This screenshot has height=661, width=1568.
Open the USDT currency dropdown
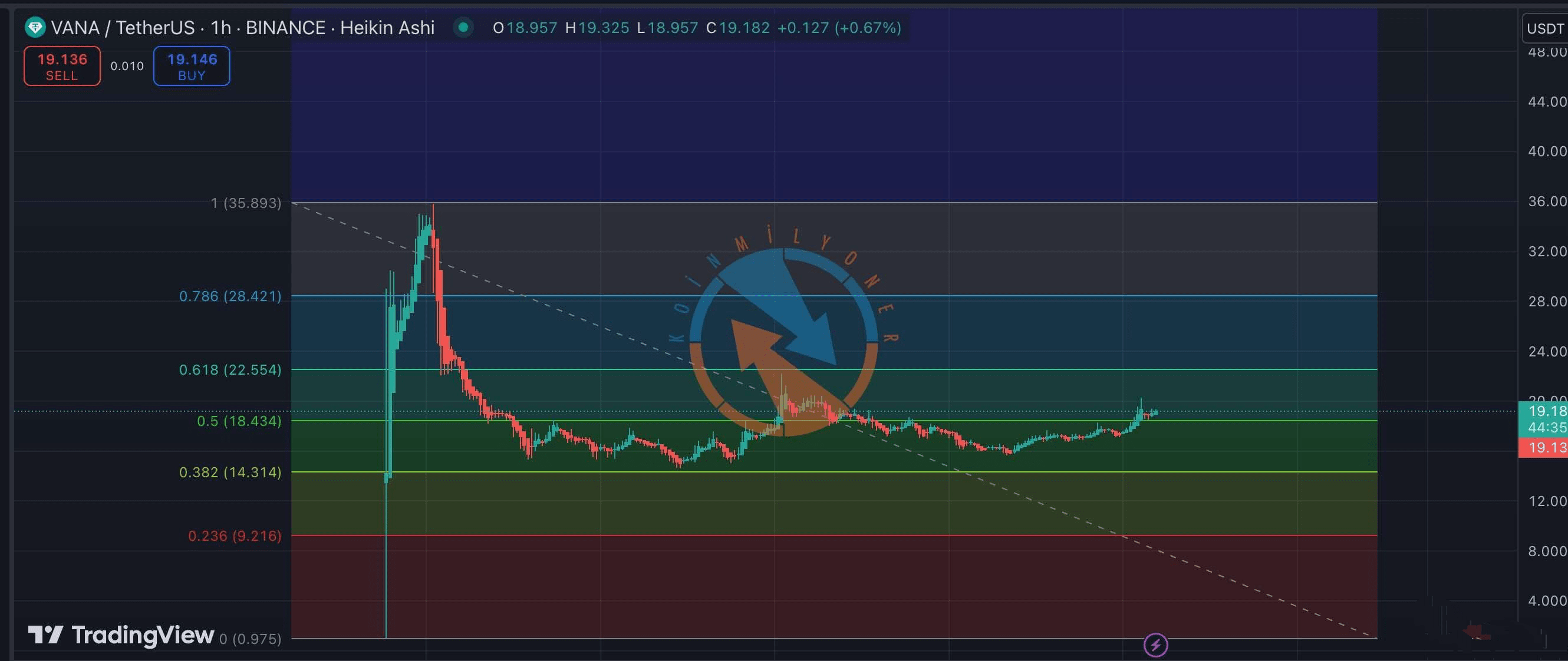[x=1545, y=29]
